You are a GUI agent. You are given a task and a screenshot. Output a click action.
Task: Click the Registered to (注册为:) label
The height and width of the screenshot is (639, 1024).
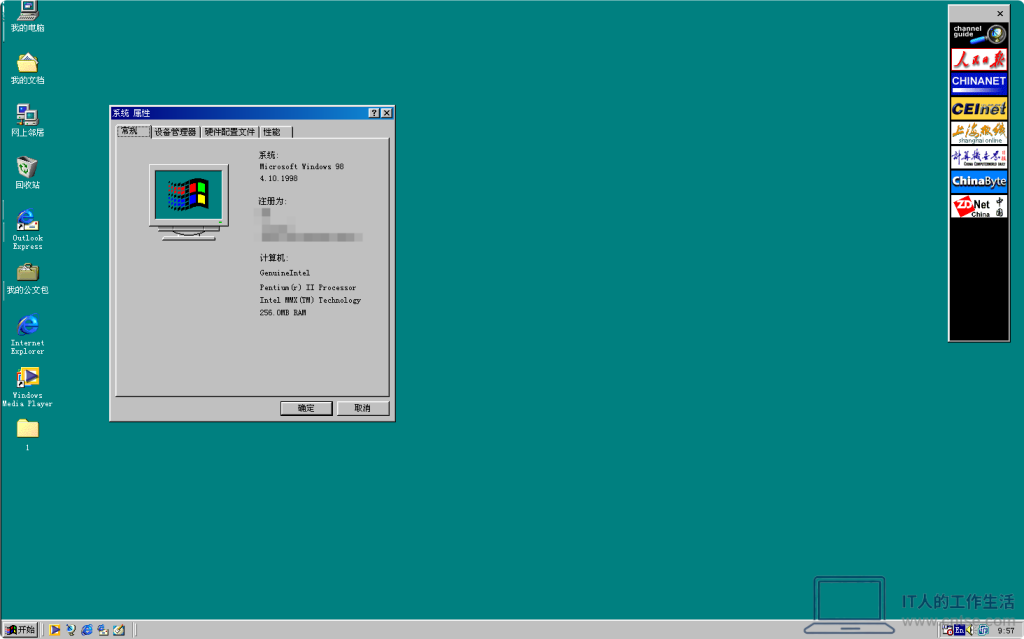pyautogui.click(x=272, y=201)
